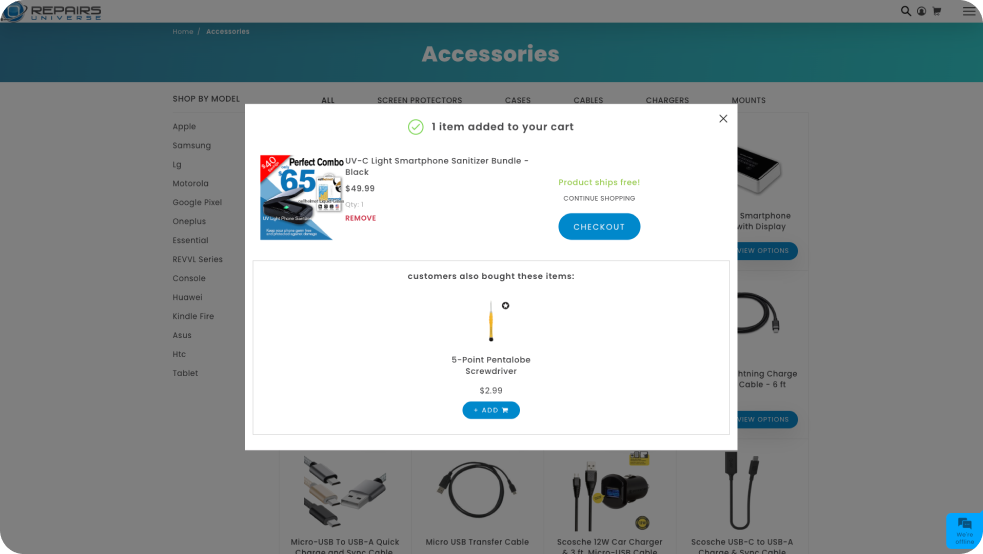Add the Pentalobe Screwdriver to cart
983x554 pixels.
click(x=491, y=410)
